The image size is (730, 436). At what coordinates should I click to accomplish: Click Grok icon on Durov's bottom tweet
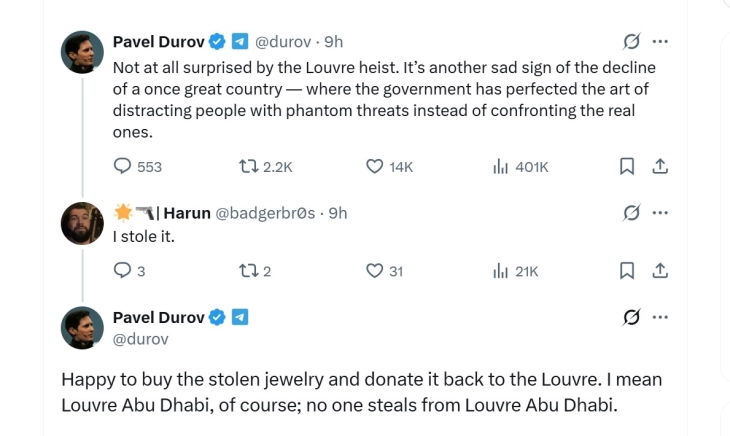[631, 318]
